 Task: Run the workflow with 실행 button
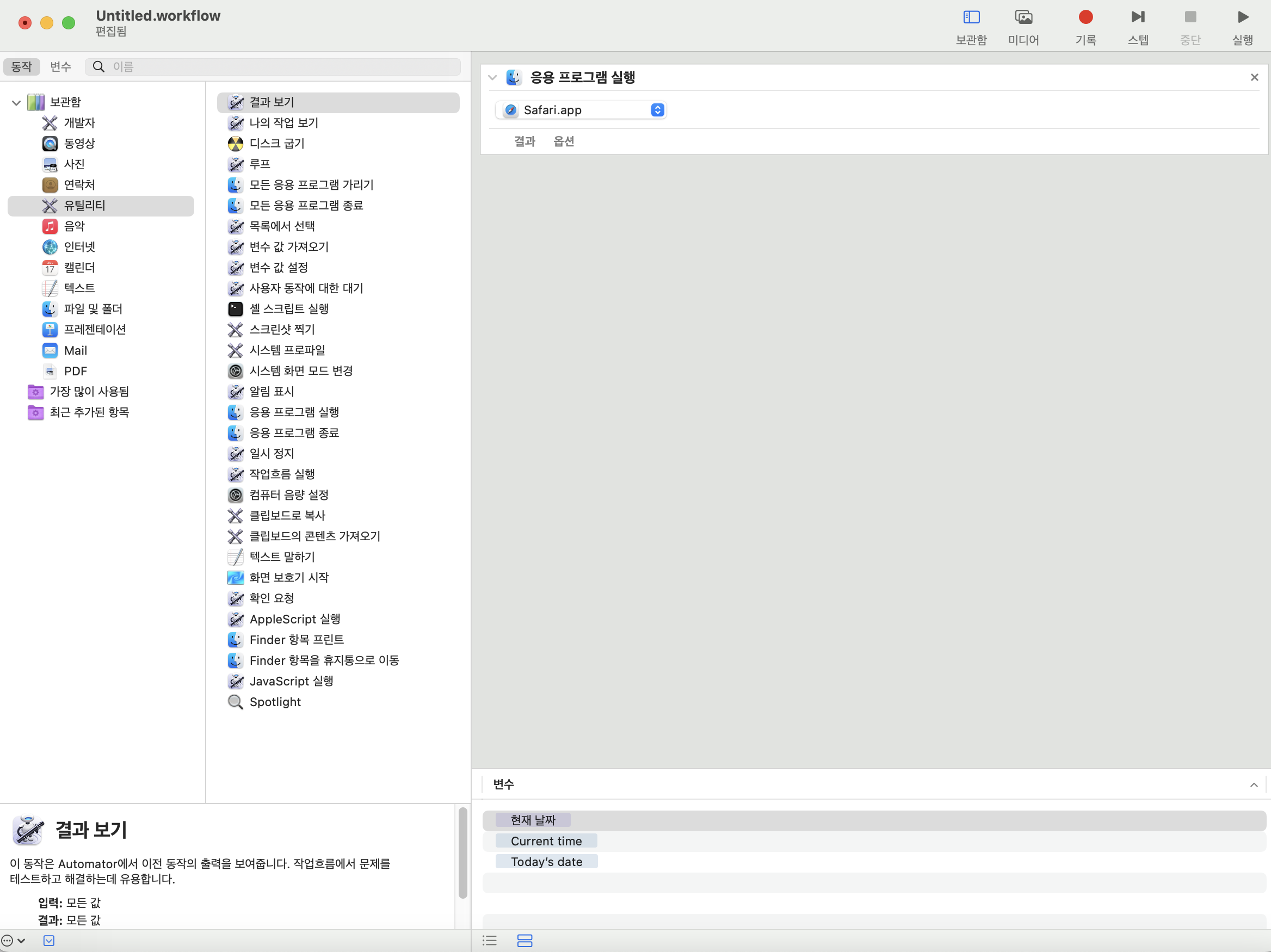click(1242, 27)
